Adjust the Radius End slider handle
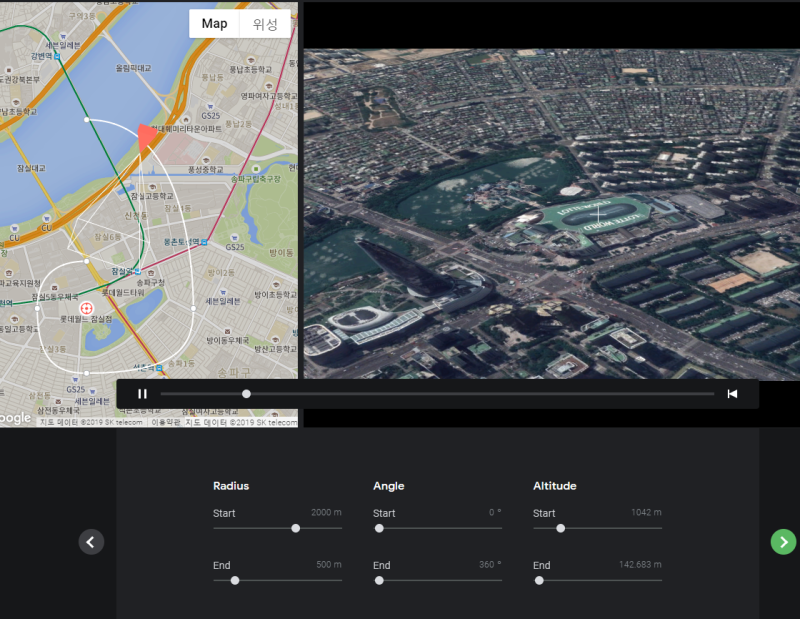This screenshot has height=619, width=800. (235, 580)
